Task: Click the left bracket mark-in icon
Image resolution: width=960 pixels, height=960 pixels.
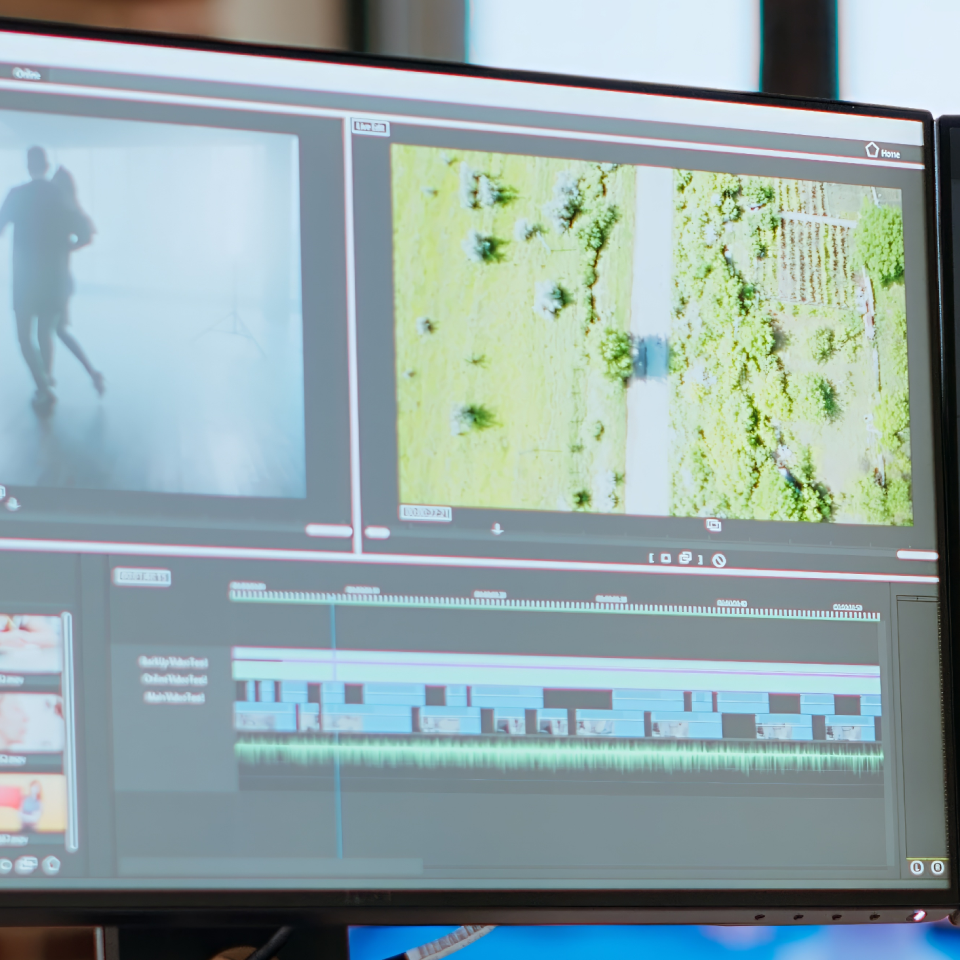Action: [651, 558]
